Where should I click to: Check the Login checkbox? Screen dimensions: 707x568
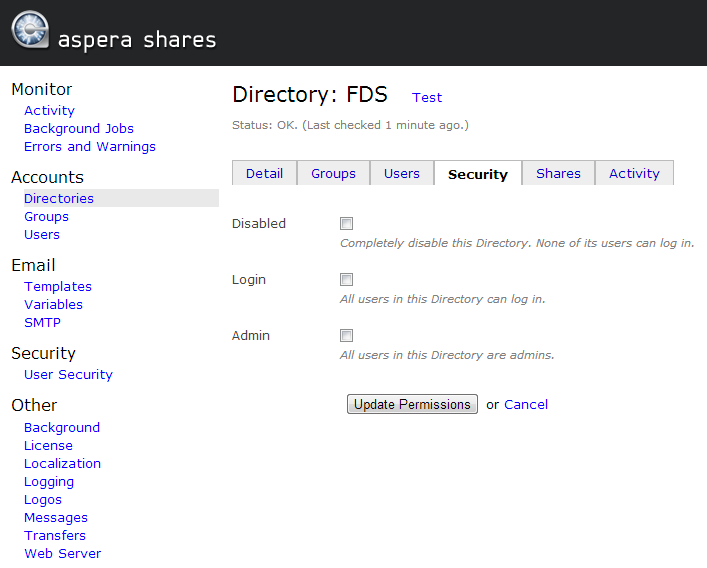coord(346,279)
